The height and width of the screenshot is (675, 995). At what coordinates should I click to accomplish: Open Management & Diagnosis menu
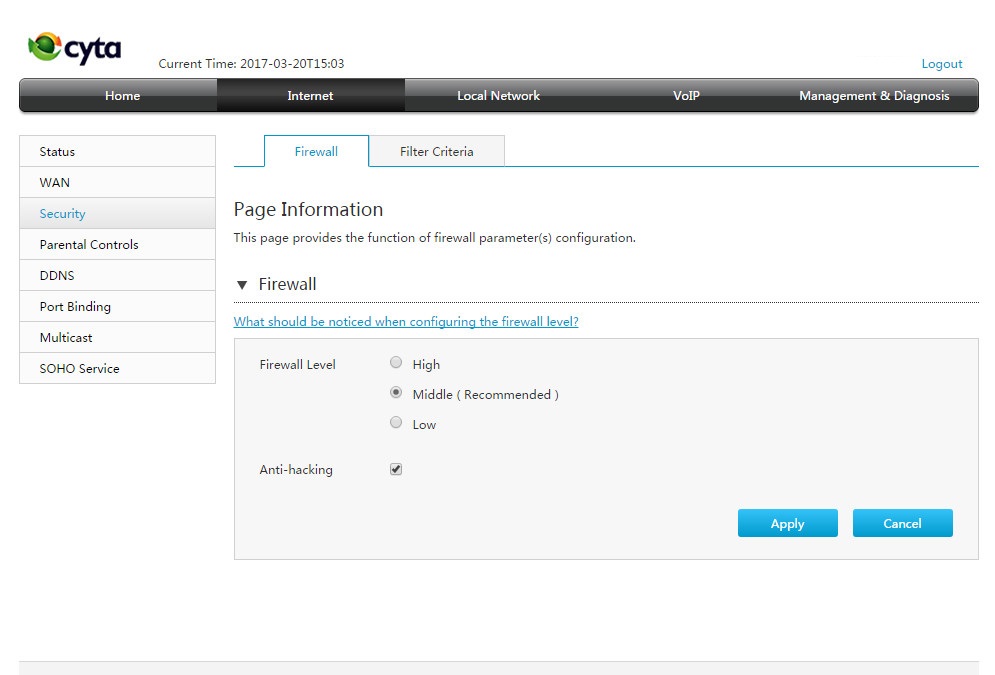tap(874, 96)
